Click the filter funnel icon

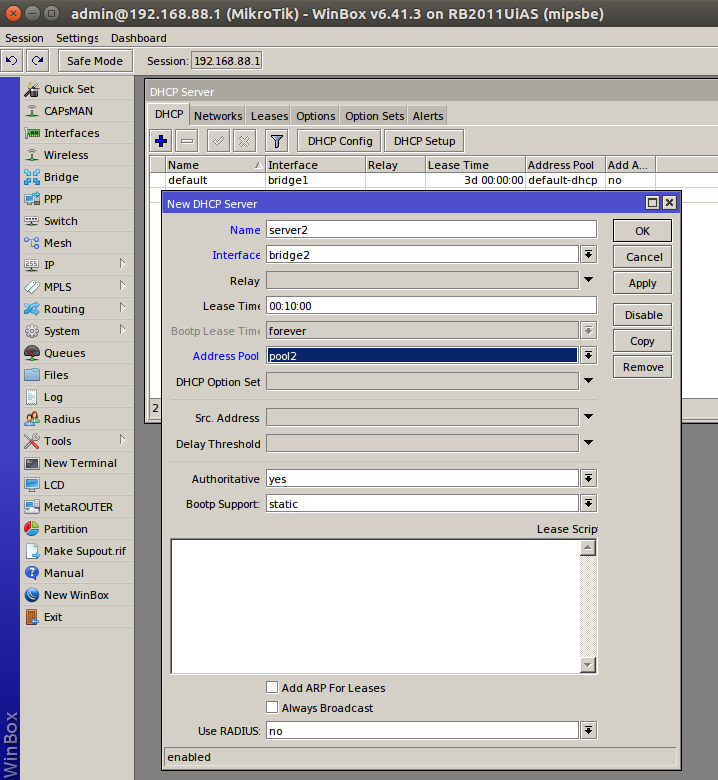[x=277, y=141]
